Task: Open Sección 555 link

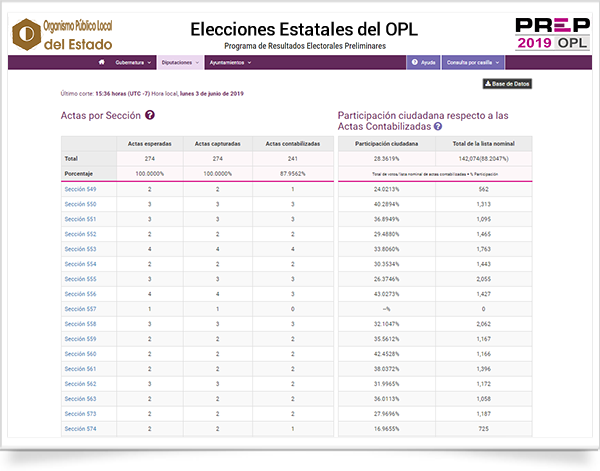Action: pos(80,279)
